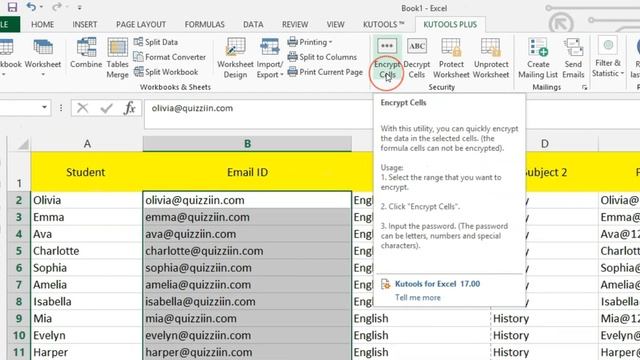640x360 pixels.
Task: Click the Cancel X in formula bar
Action: click(x=82, y=108)
